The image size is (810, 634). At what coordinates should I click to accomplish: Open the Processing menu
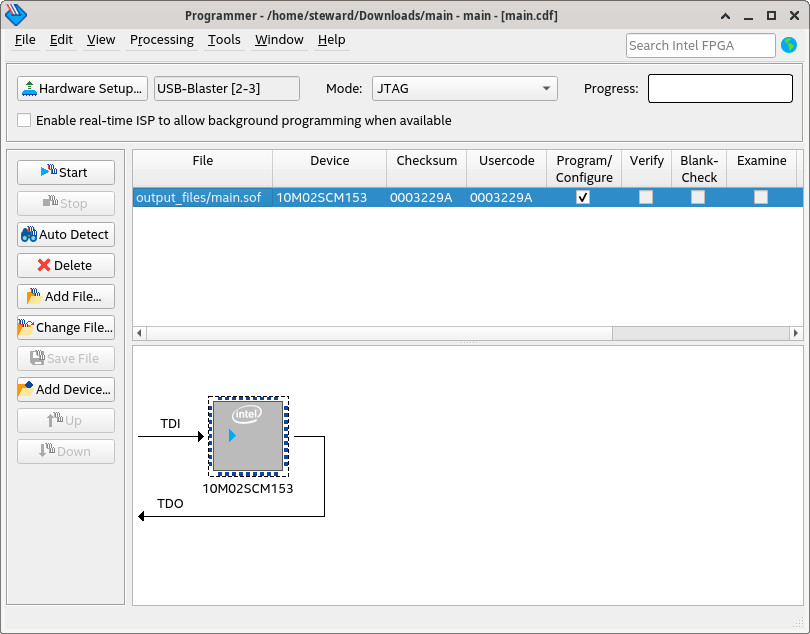[x=162, y=40]
